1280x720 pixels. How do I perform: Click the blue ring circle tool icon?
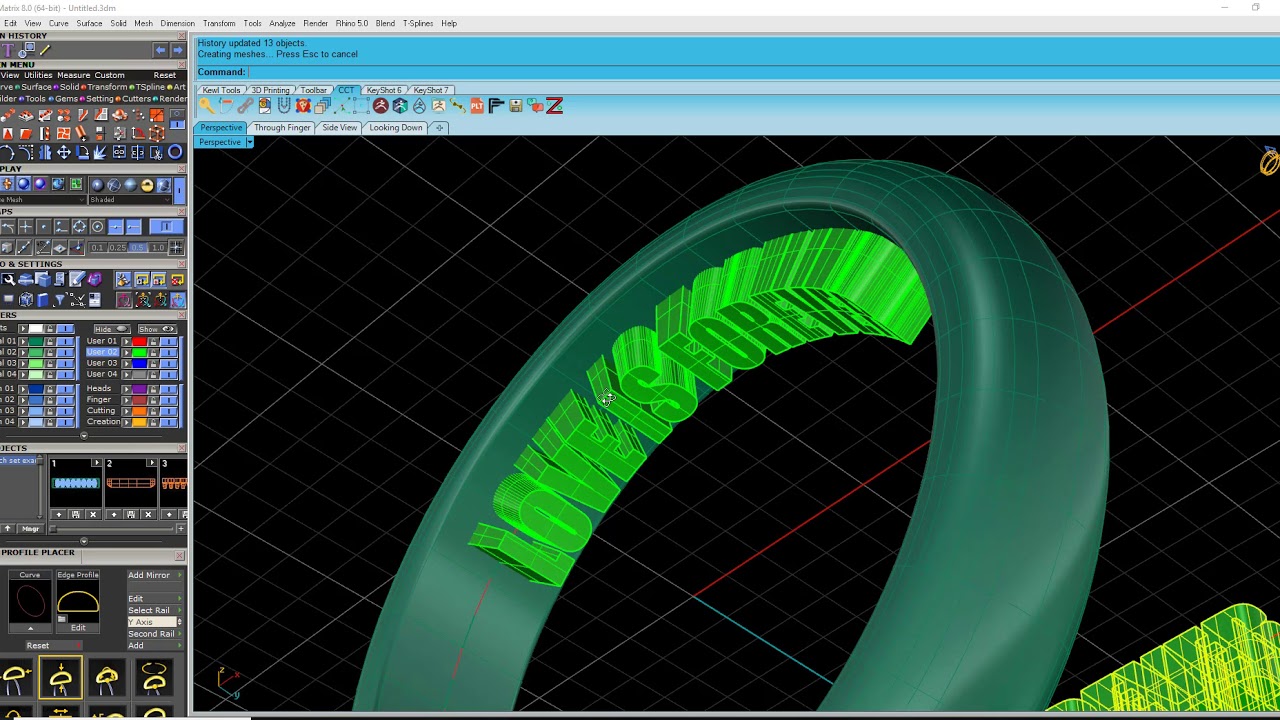coord(175,152)
